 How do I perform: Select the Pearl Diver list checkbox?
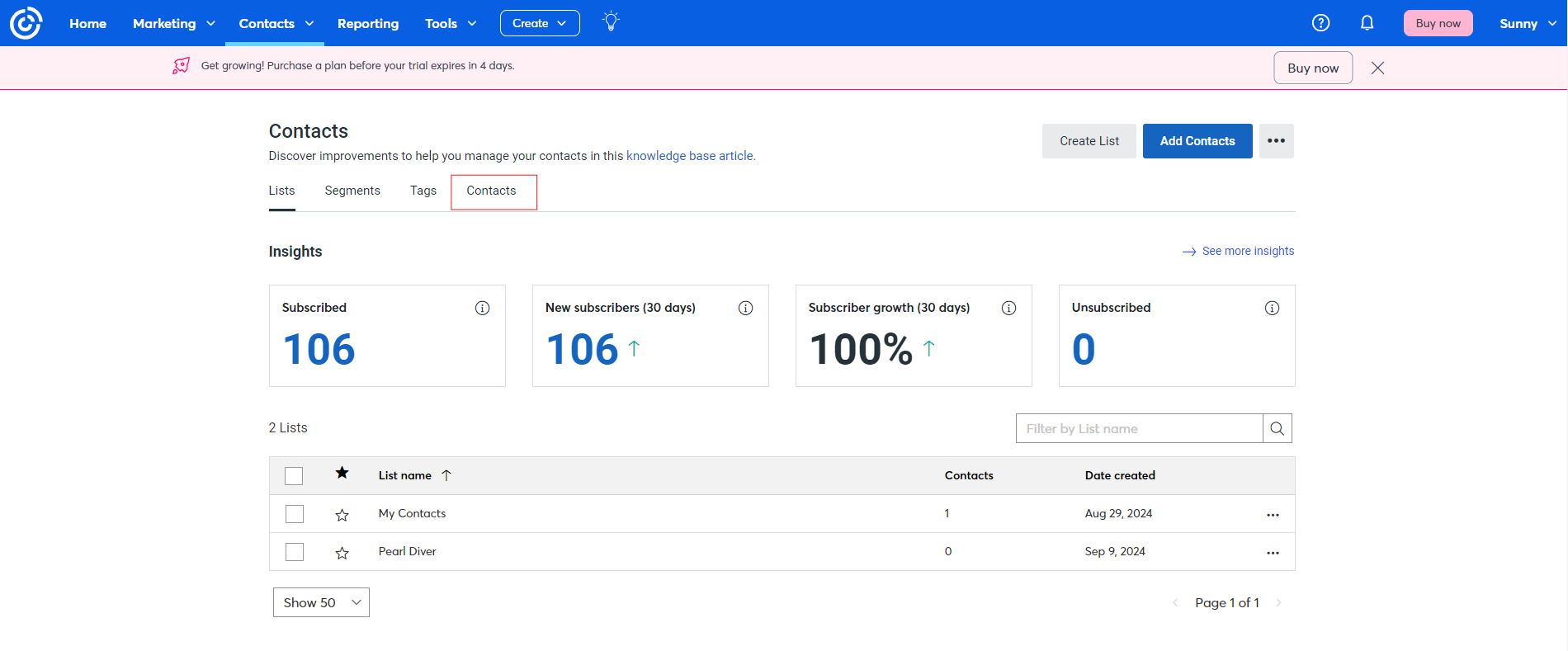(294, 552)
